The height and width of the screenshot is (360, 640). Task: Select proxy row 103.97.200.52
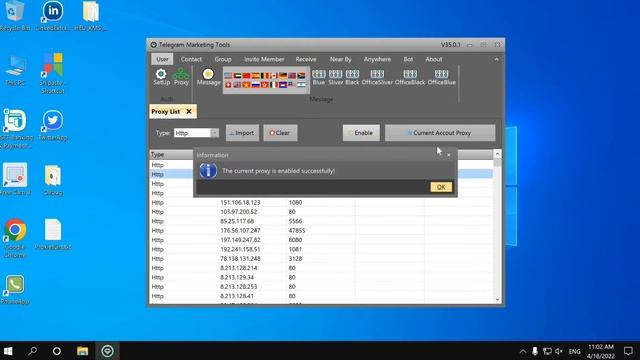321,212
